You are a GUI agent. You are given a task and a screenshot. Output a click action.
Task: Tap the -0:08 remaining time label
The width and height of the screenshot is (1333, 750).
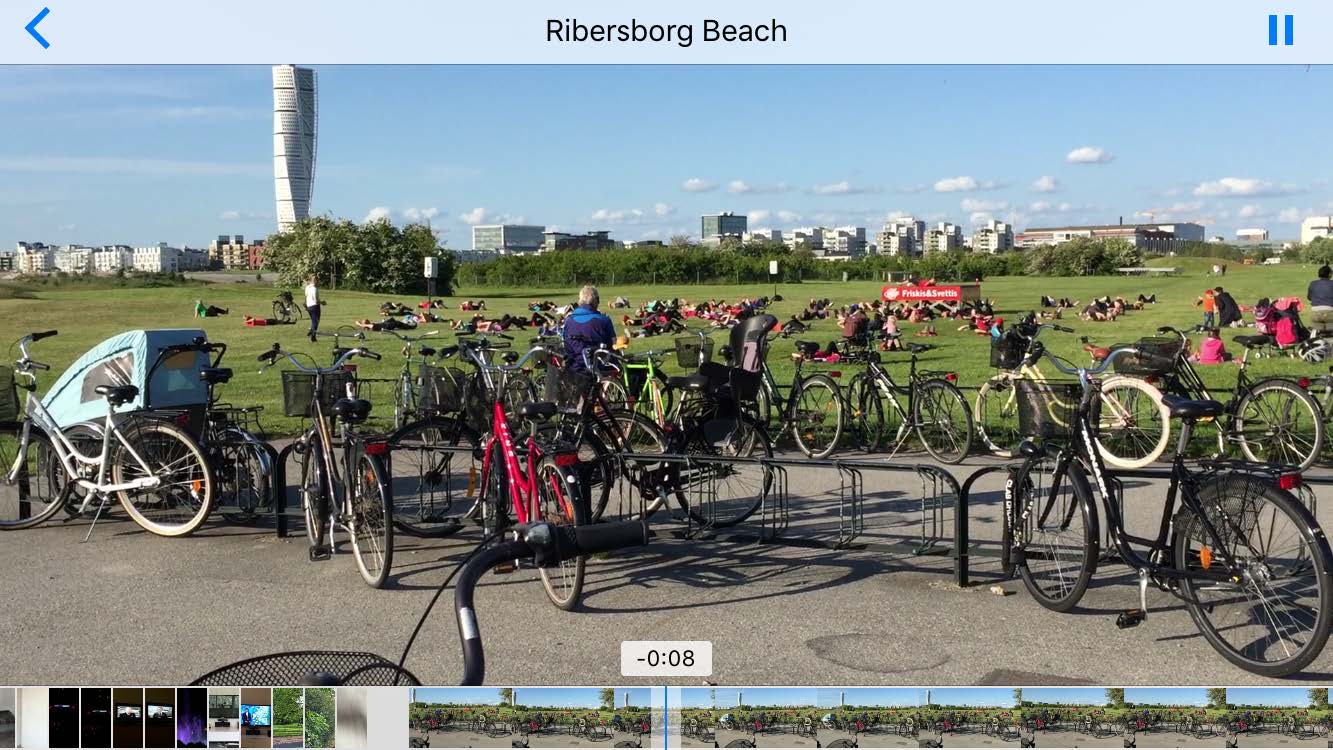[666, 658]
